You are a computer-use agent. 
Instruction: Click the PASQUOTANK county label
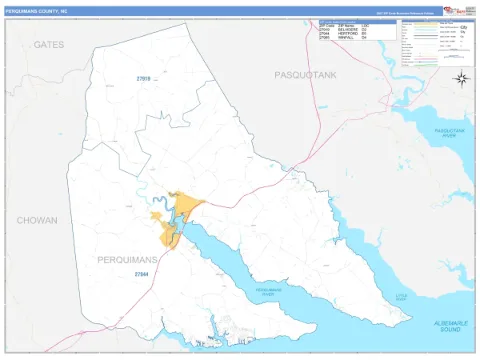click(x=305, y=75)
